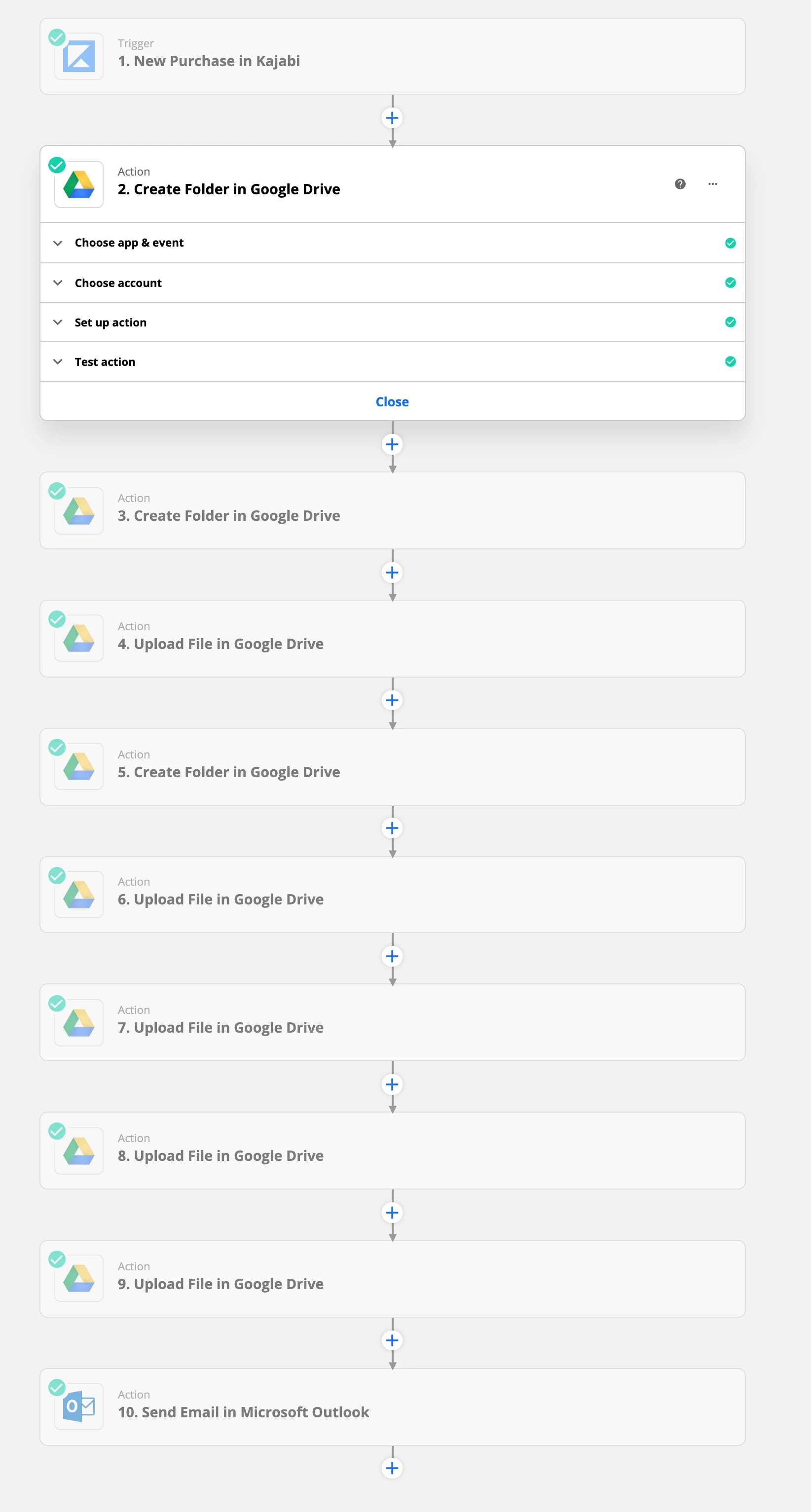Click the plus icon below step 10
This screenshot has width=811, height=1512.
392,1468
